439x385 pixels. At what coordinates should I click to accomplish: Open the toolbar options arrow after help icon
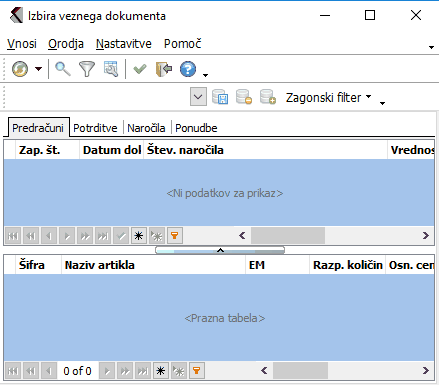206,75
